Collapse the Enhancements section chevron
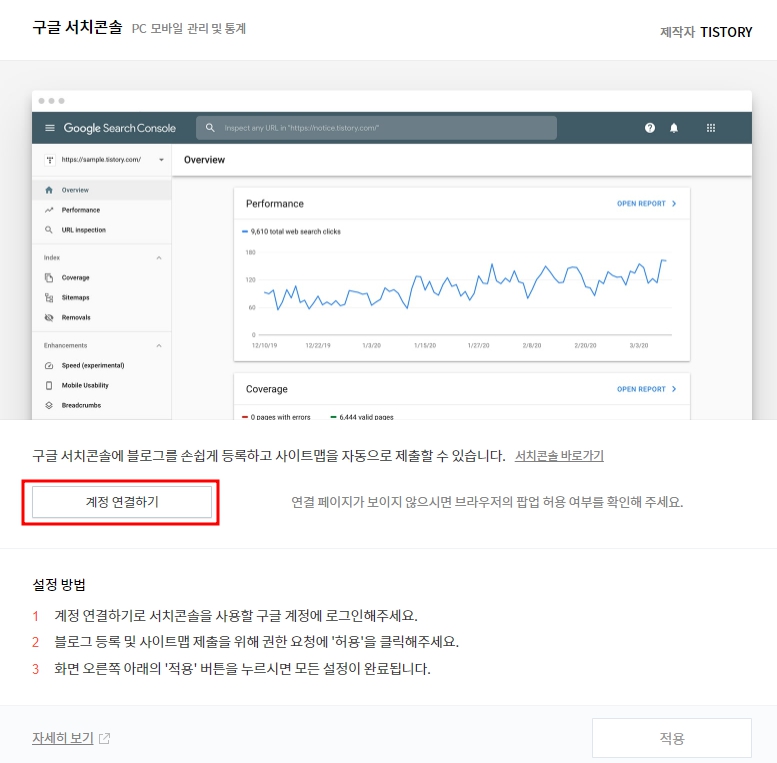777x763 pixels. point(159,345)
